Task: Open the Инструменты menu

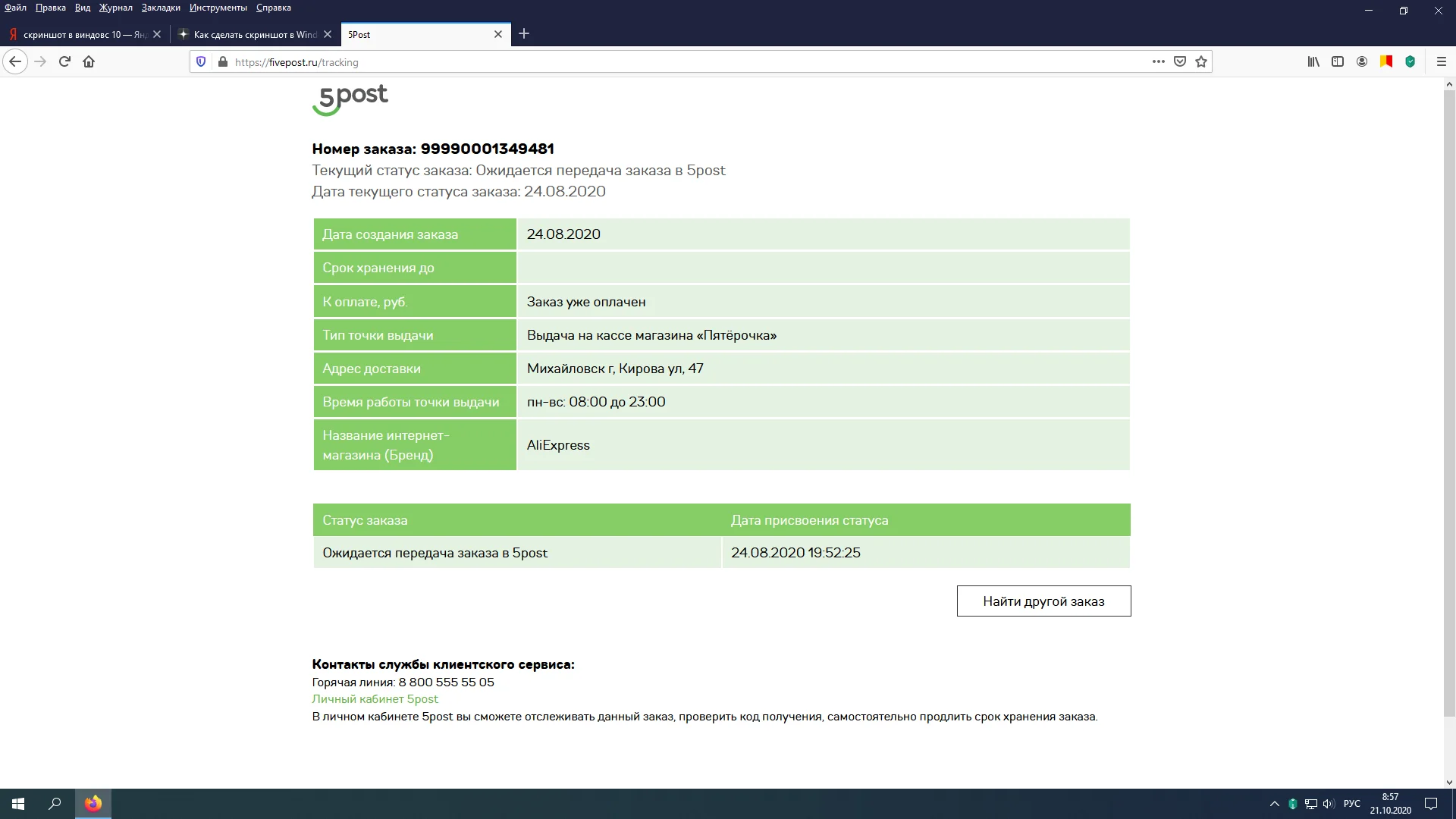Action: point(218,8)
